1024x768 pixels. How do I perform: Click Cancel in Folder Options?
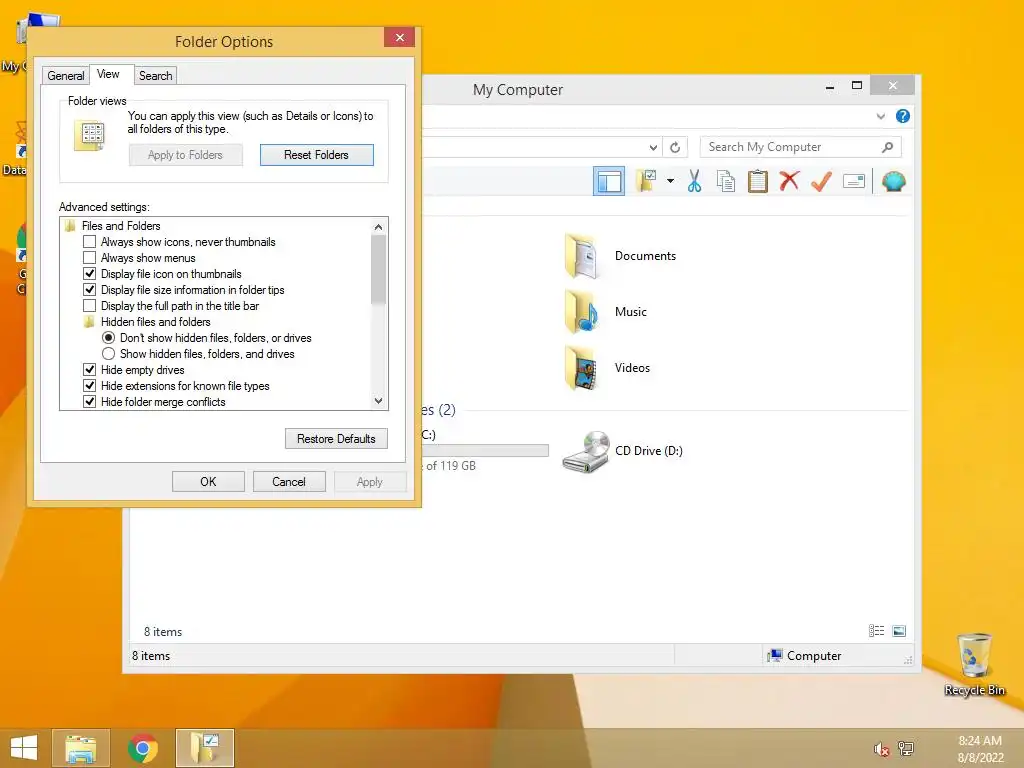tap(289, 482)
